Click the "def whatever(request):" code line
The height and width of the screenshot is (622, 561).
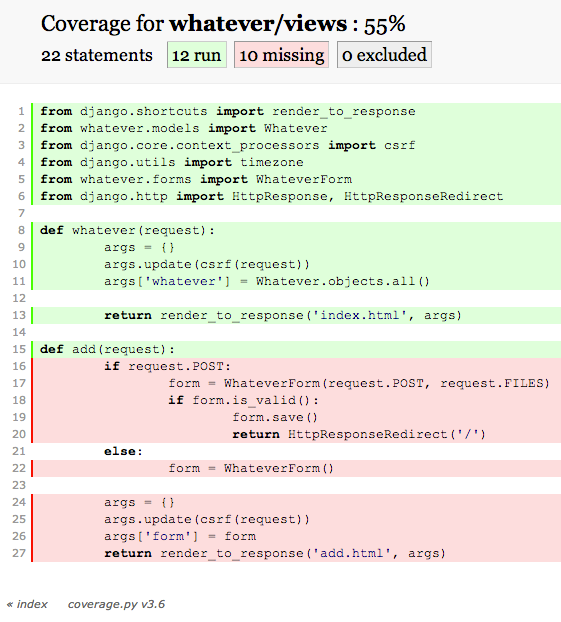tap(296, 230)
